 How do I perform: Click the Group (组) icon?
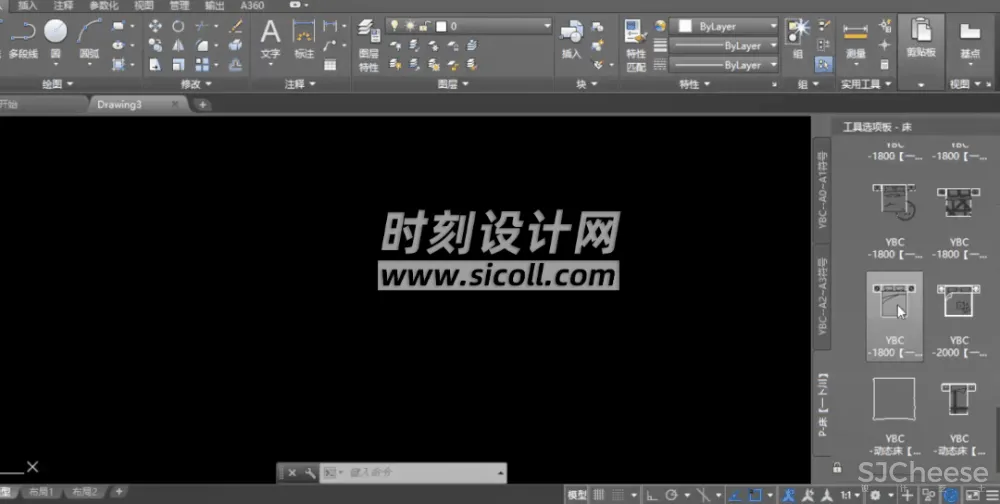[x=798, y=34]
